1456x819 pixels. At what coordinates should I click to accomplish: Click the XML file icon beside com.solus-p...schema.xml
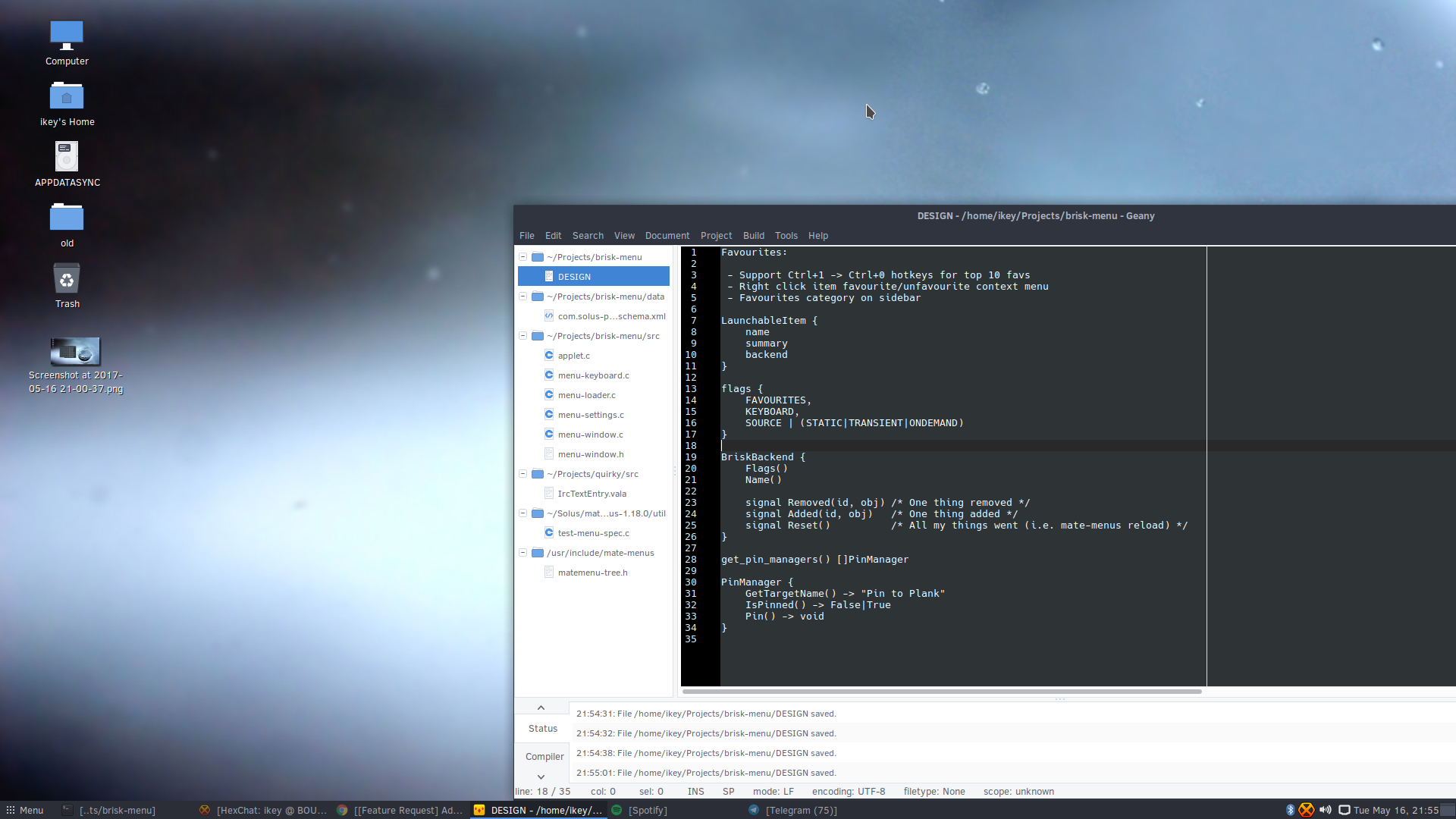pyautogui.click(x=549, y=315)
